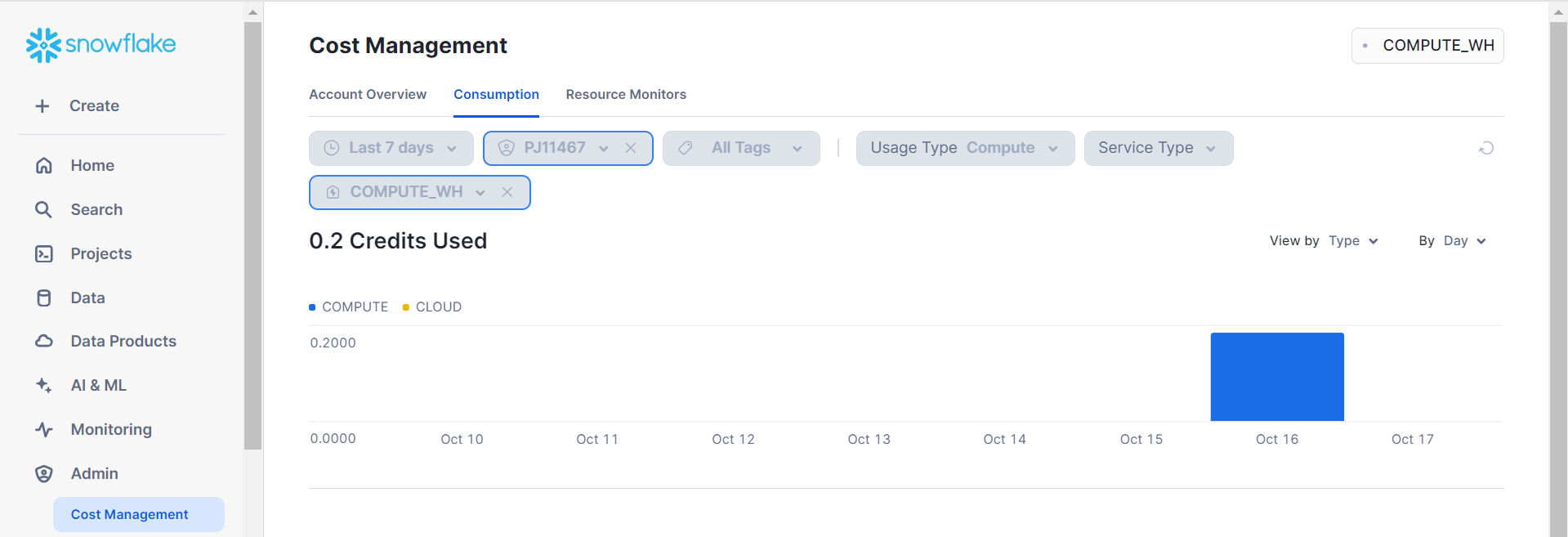Select Cost Management under Admin
The height and width of the screenshot is (537, 1568).
(x=139, y=514)
